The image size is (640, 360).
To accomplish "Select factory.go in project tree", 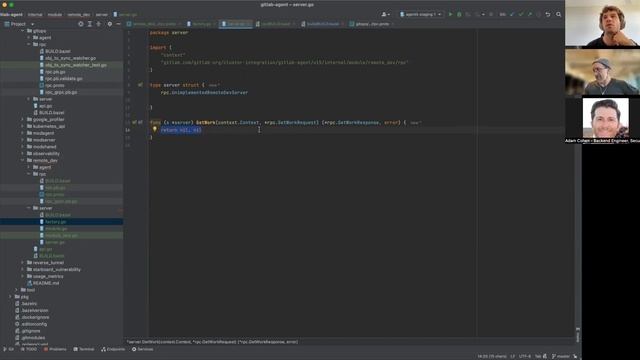I will [56, 222].
